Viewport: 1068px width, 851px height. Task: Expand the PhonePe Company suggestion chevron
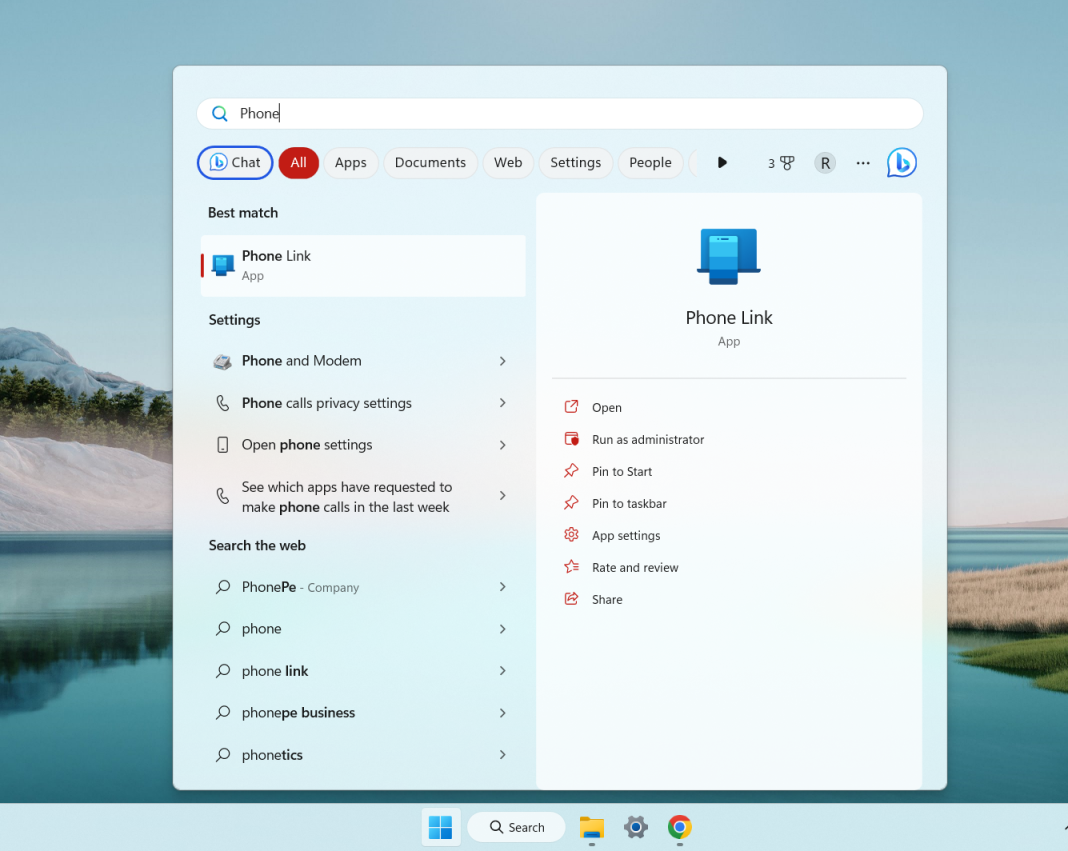pyautogui.click(x=503, y=587)
